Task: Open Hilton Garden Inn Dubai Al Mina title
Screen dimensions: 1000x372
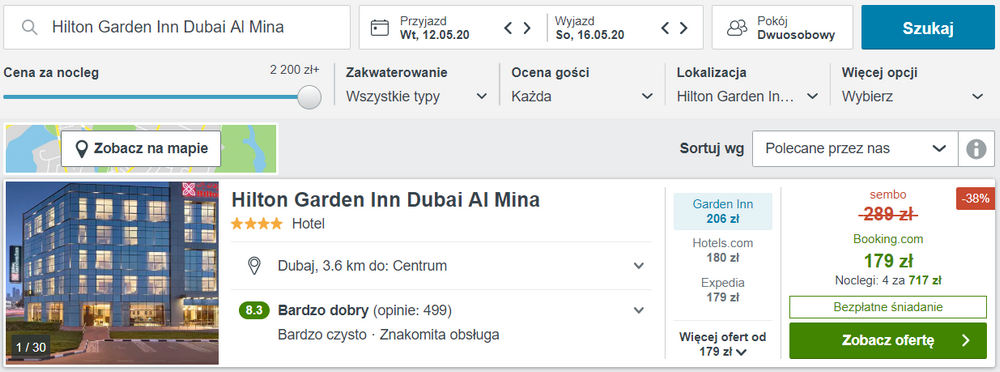Action: [x=385, y=200]
